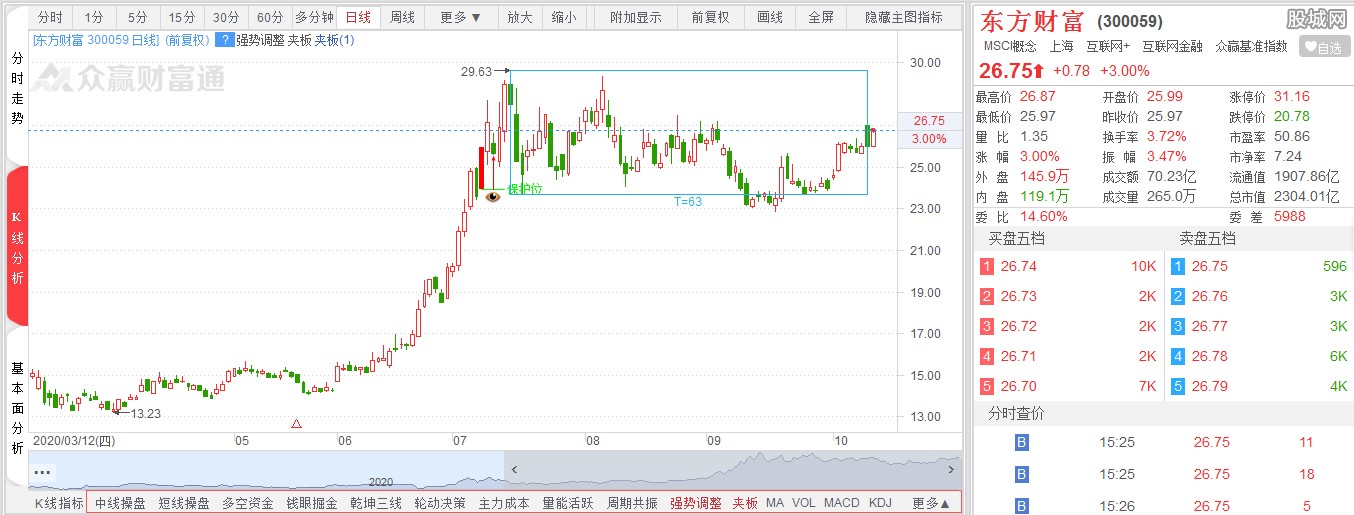Click the blue question mark help icon
Image resolution: width=1354 pixels, height=515 pixels.
224,40
